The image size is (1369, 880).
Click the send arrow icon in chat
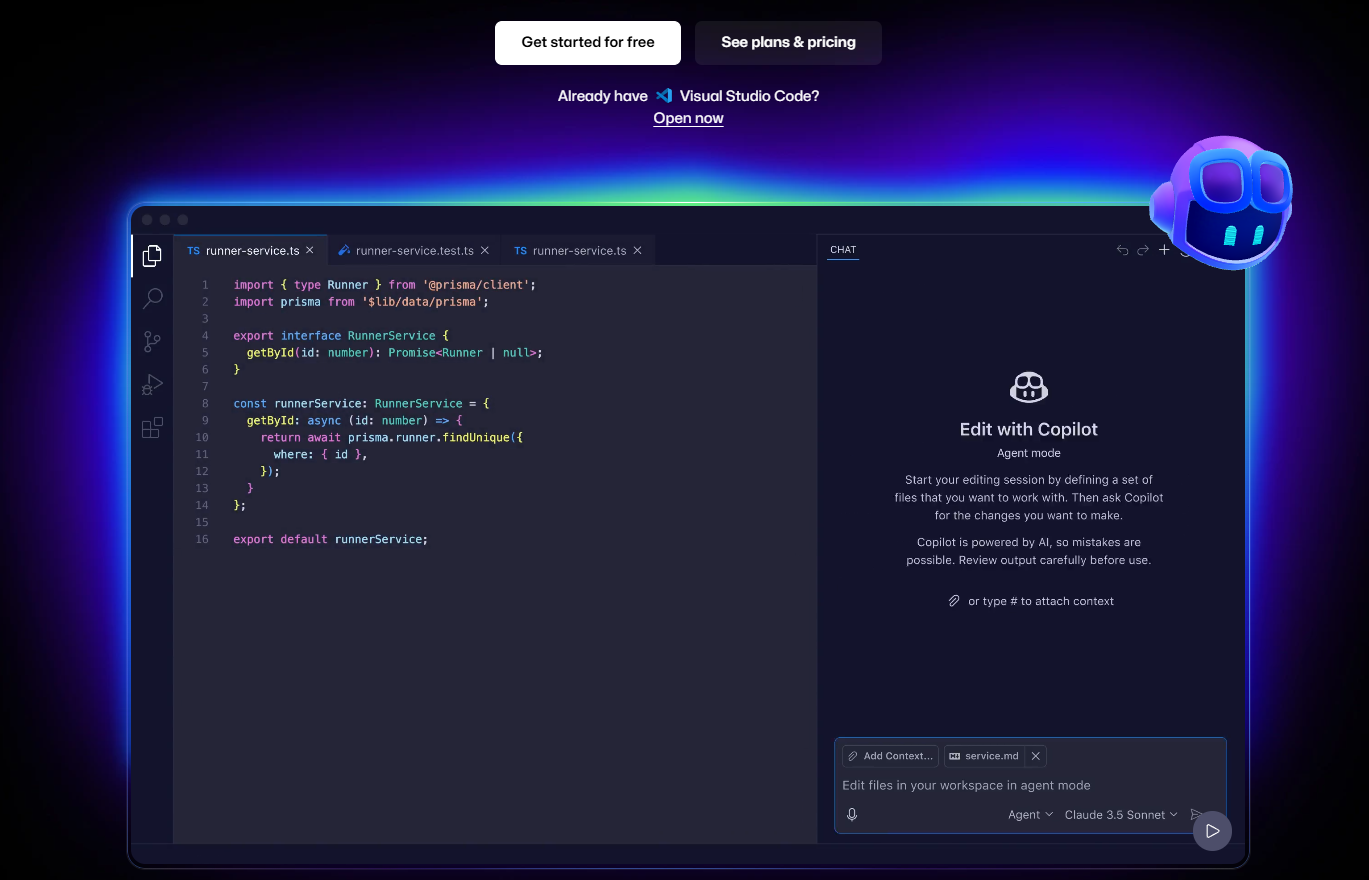point(1195,815)
